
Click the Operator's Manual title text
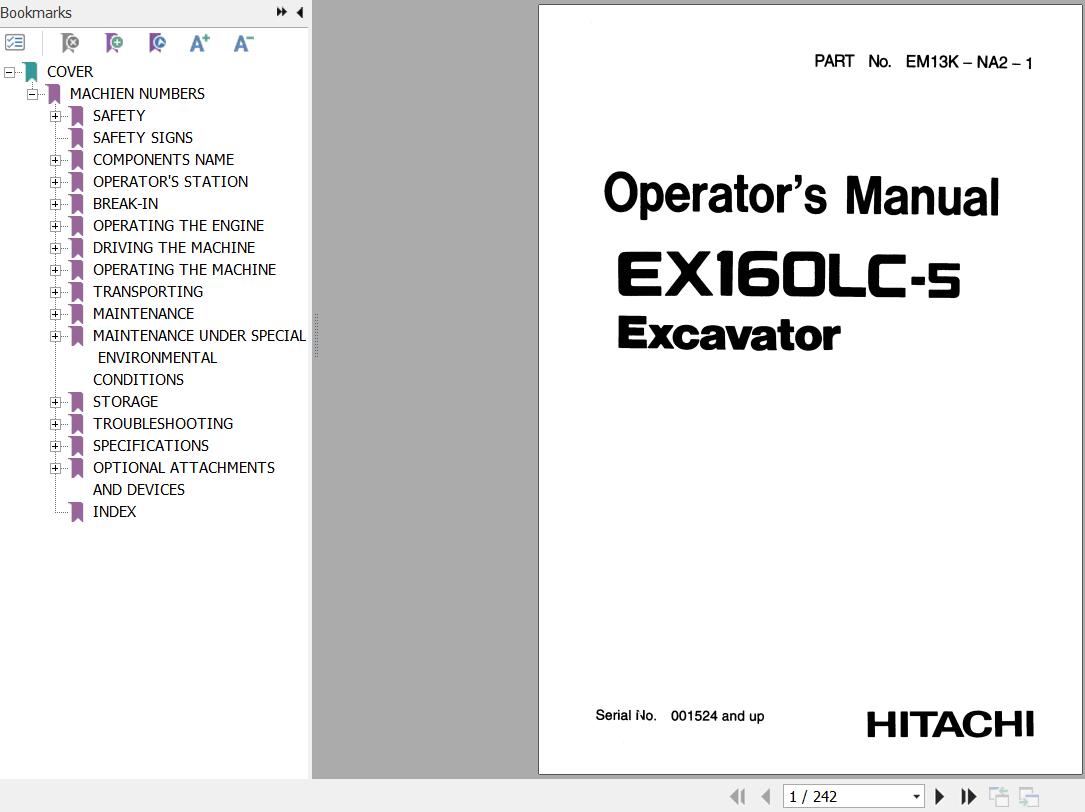[801, 195]
